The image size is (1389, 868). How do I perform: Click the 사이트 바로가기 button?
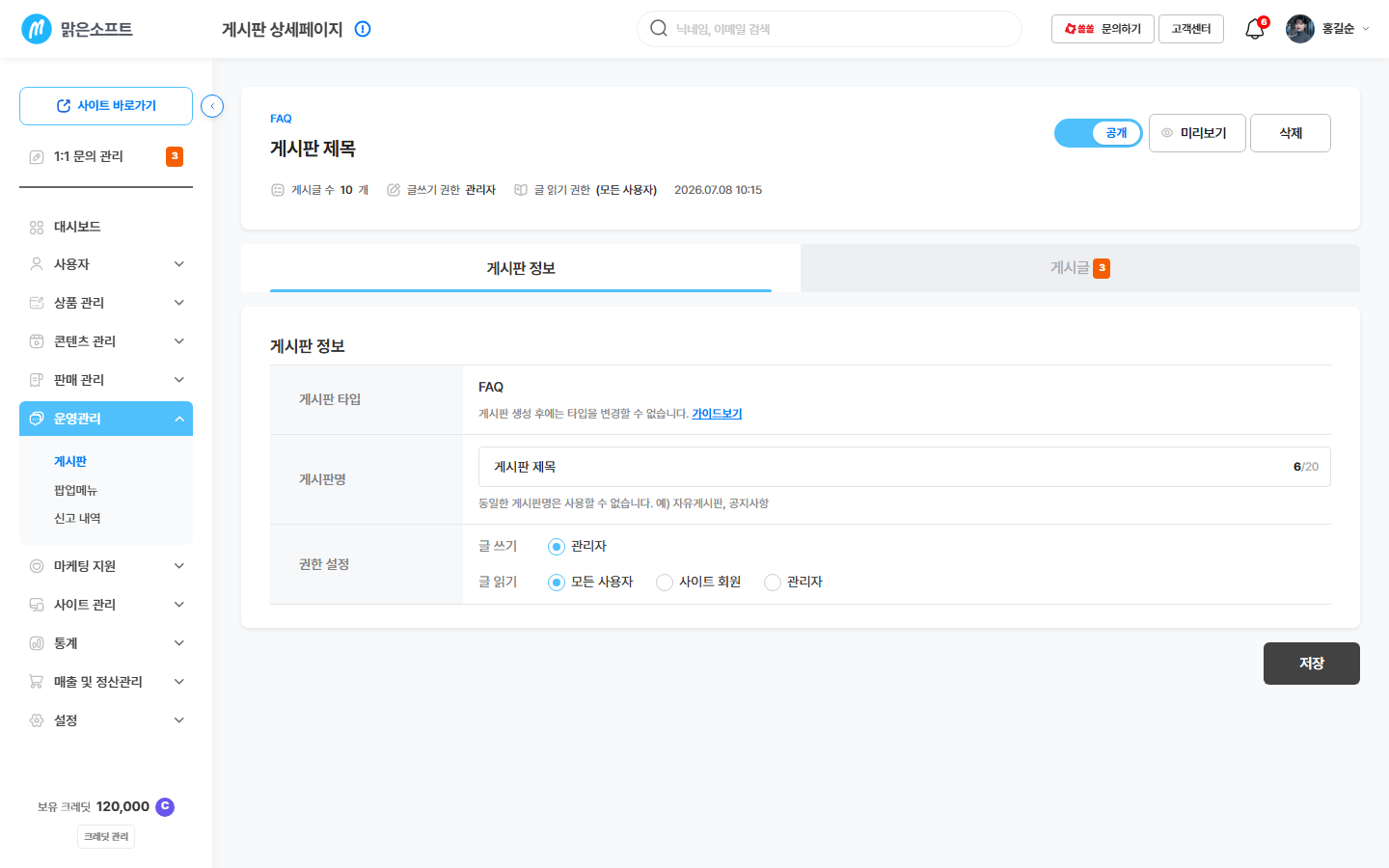point(106,106)
